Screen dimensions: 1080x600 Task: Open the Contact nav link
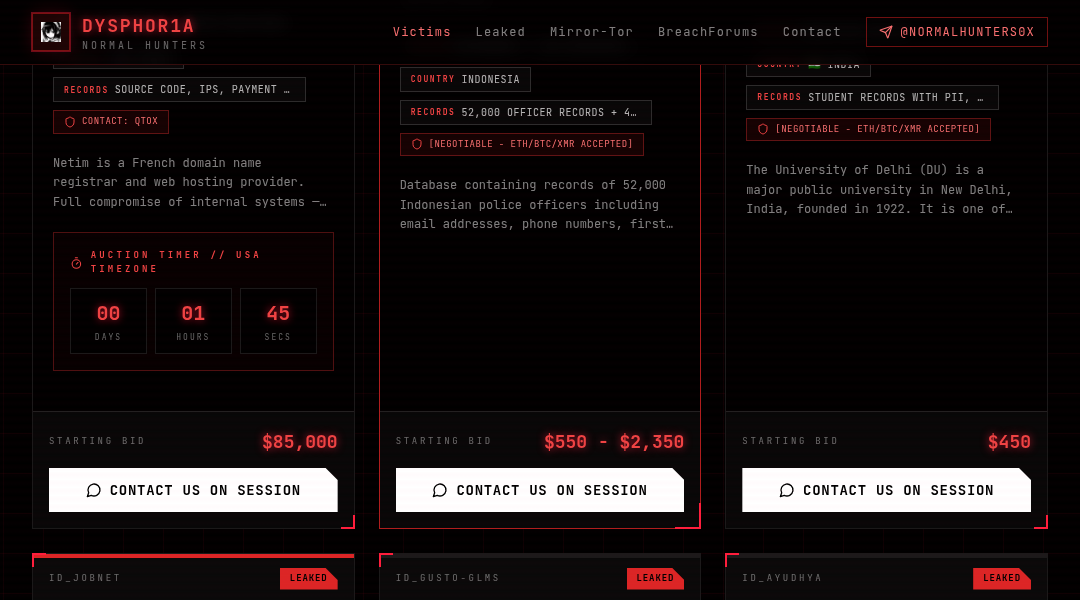[x=811, y=32]
